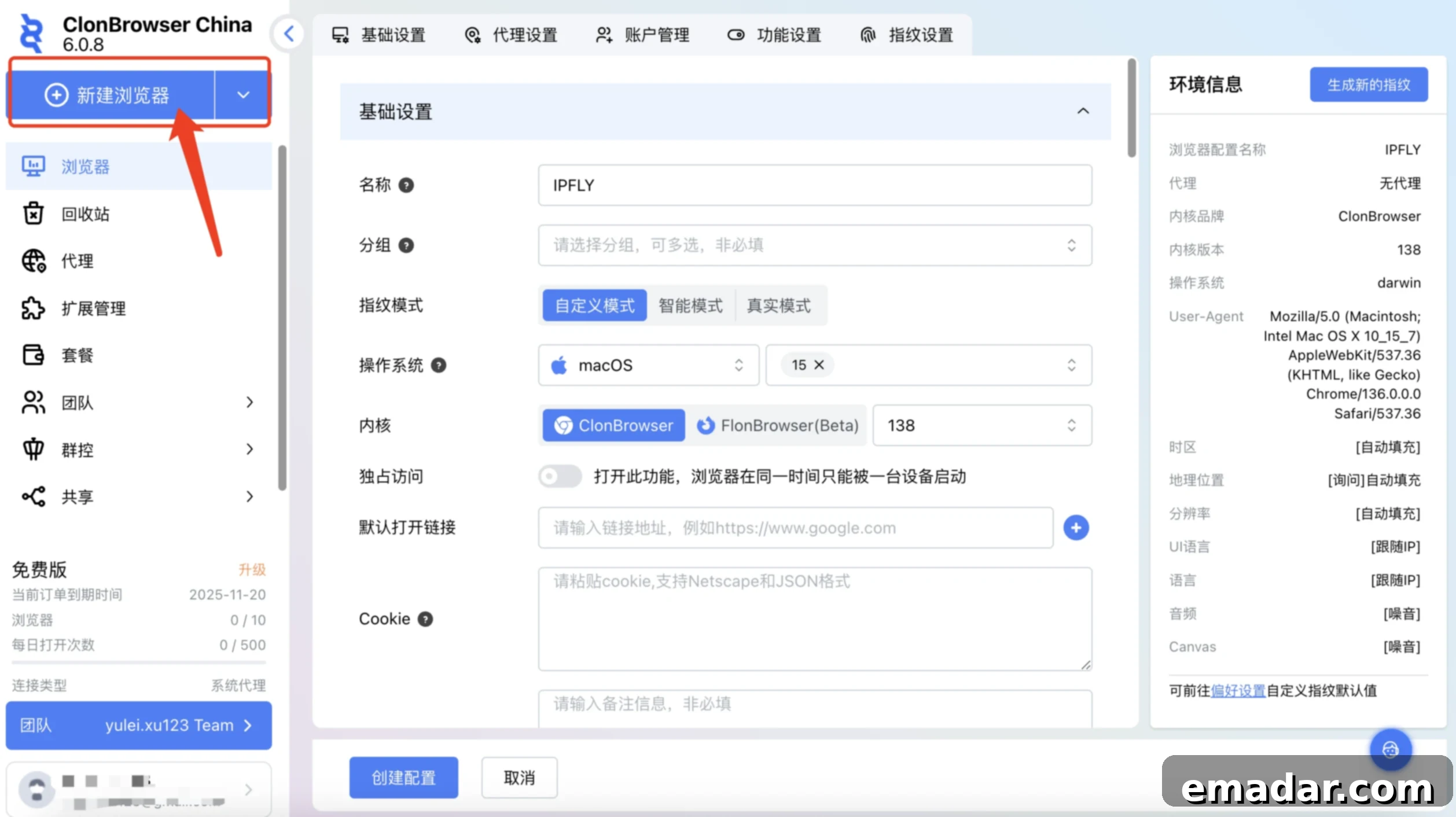Expand the 群控 submenu chevron
Screen dimensions: 1456x817
pos(249,449)
